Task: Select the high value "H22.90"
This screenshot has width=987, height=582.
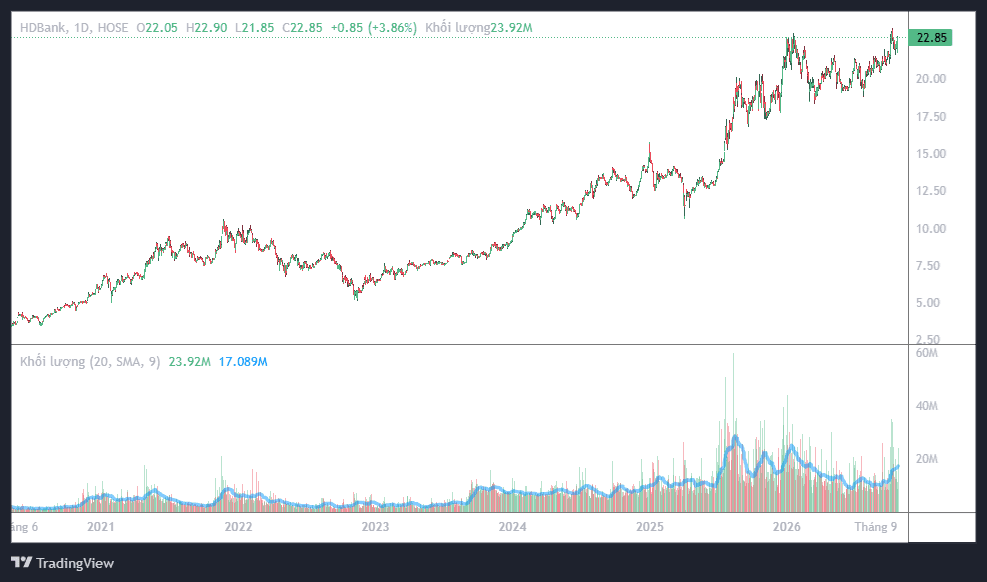Action: pos(206,28)
